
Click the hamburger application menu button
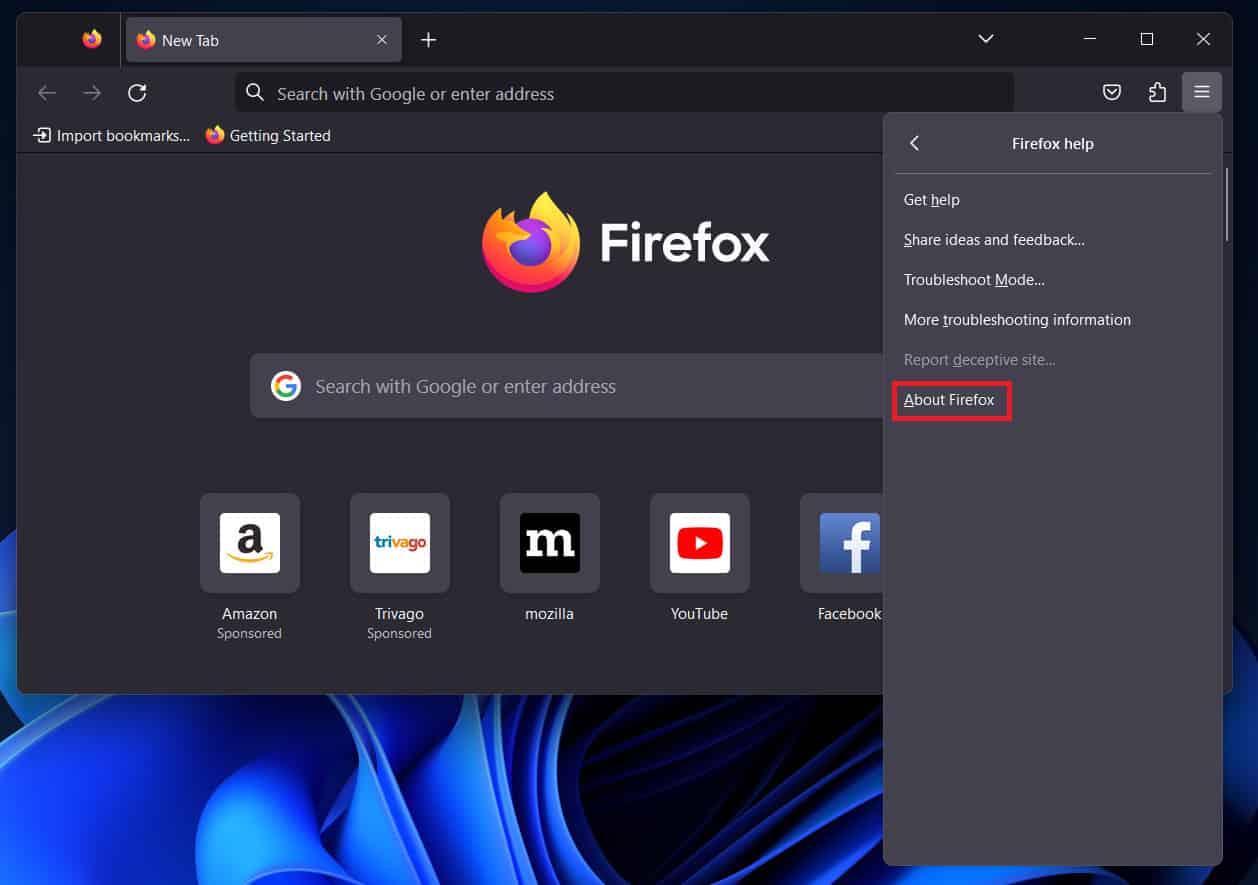tap(1201, 93)
